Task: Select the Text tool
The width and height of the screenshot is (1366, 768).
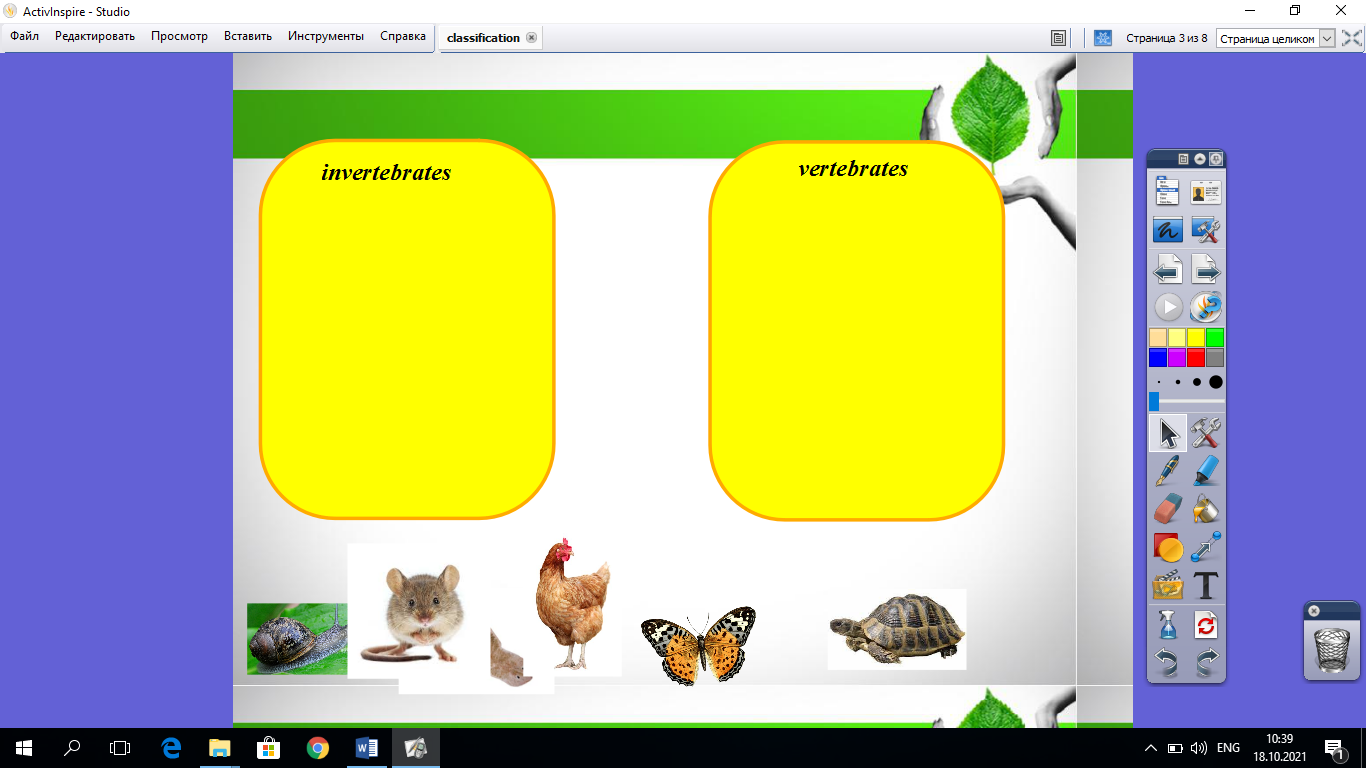Action: click(1206, 586)
